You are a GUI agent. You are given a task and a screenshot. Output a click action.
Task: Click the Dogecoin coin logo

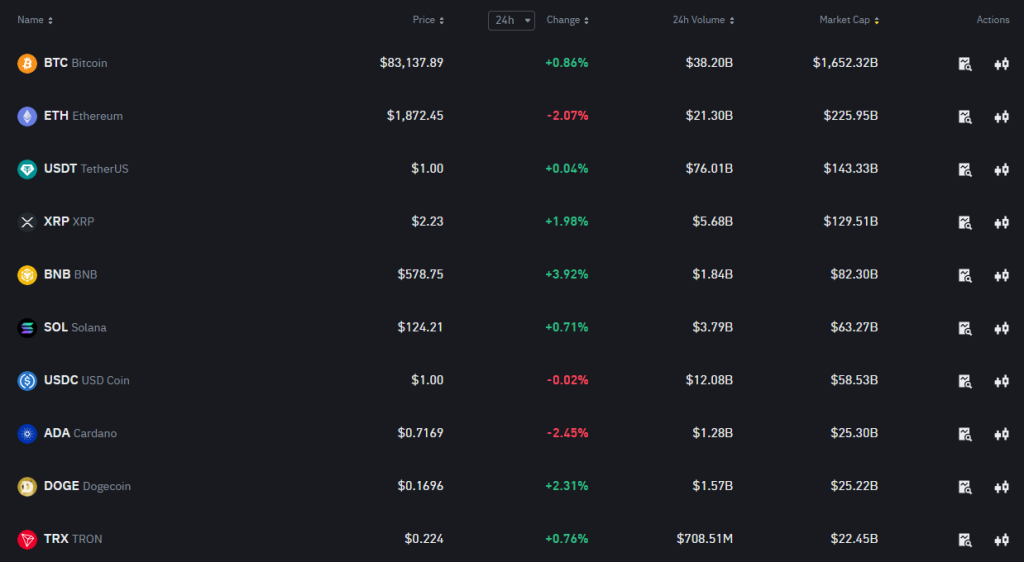coord(27,486)
